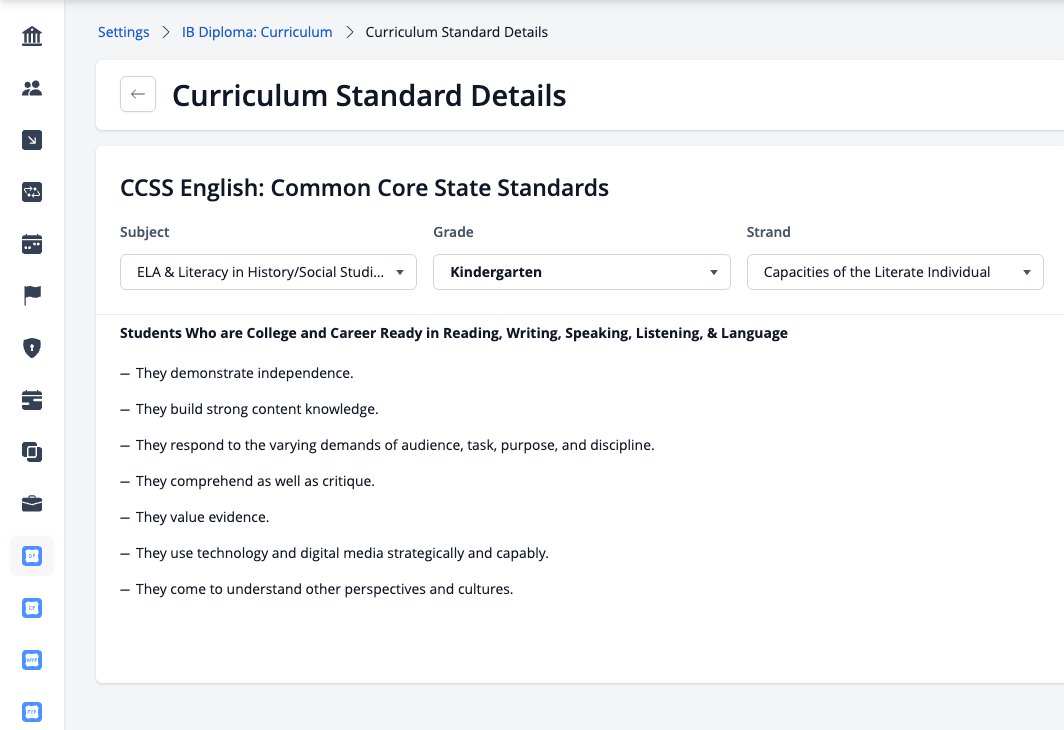Click 'They come to understand other perspectives' line

[x=324, y=589]
